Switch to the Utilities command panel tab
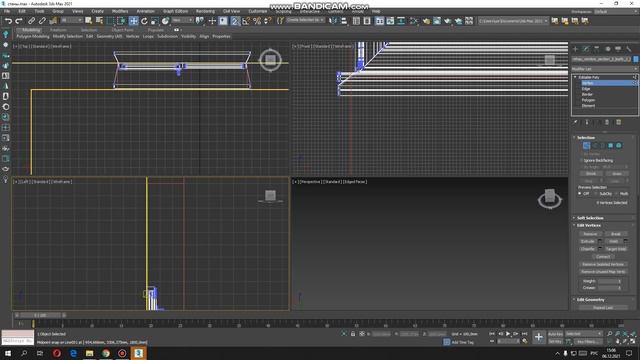 (629, 49)
